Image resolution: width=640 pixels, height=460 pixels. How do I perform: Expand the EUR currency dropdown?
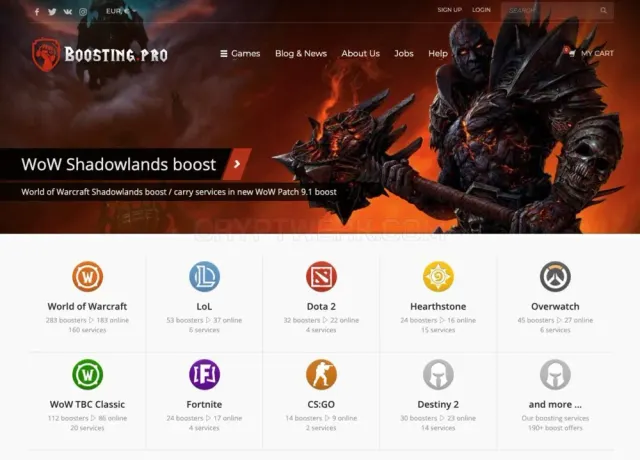pyautogui.click(x=121, y=11)
